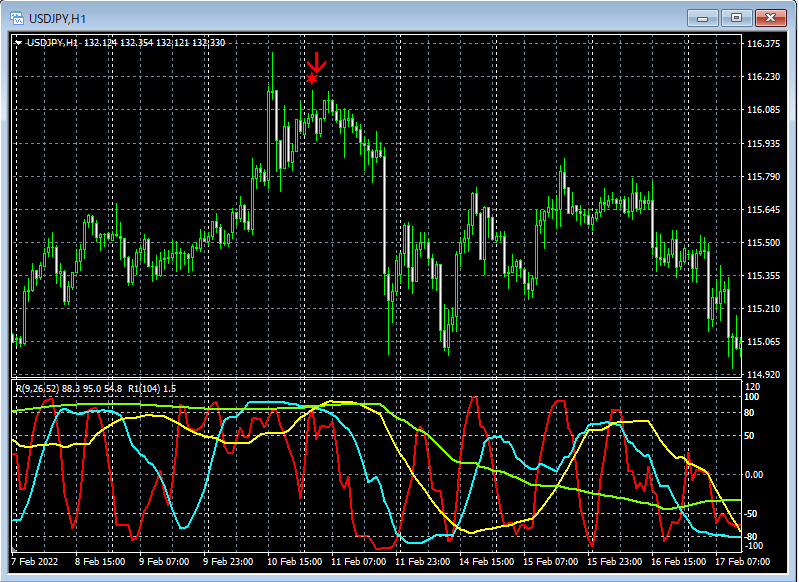799x582 pixels.
Task: Click the 115.935 price axis label
Action: tap(763, 144)
